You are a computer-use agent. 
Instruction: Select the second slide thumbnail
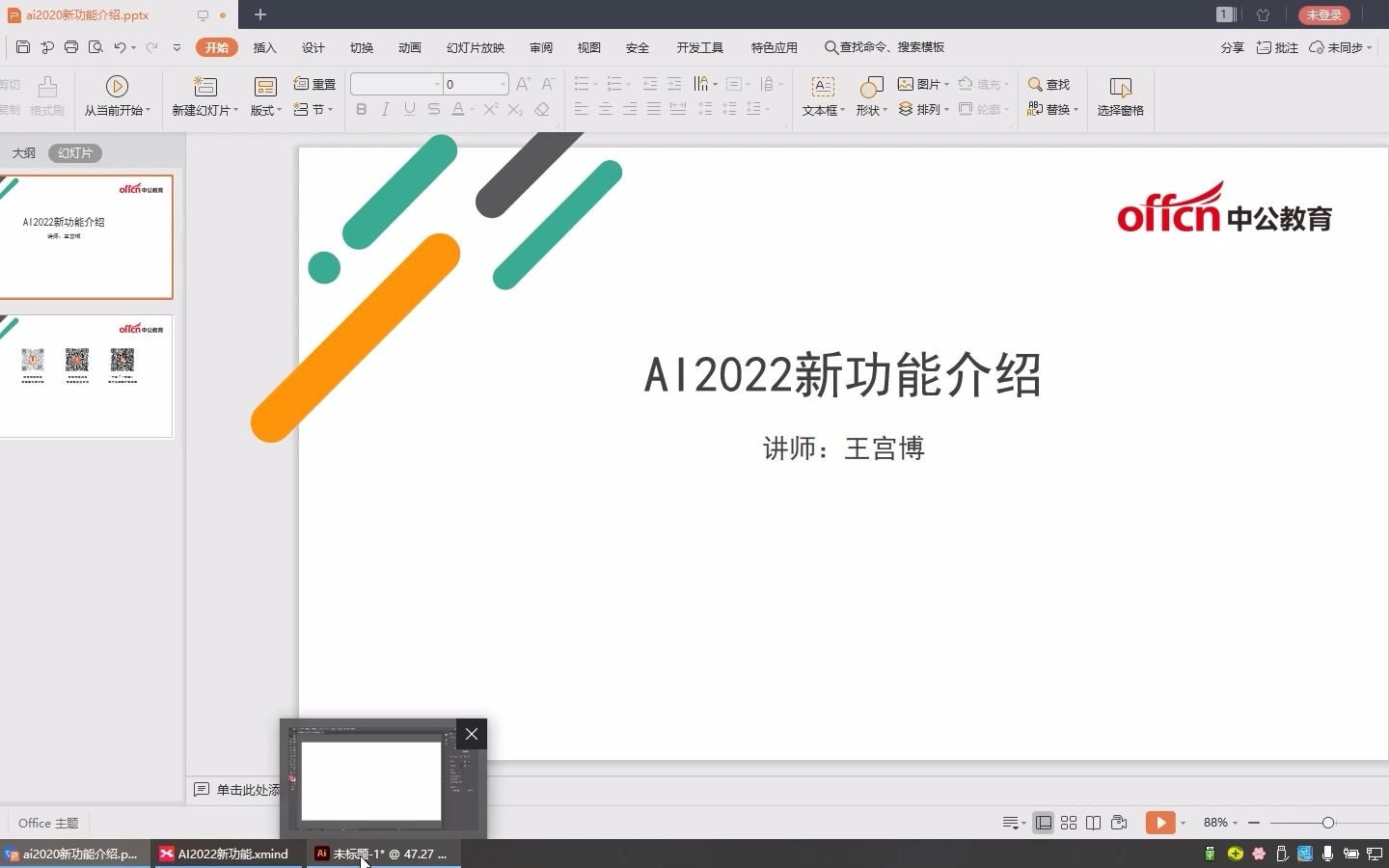point(87,376)
